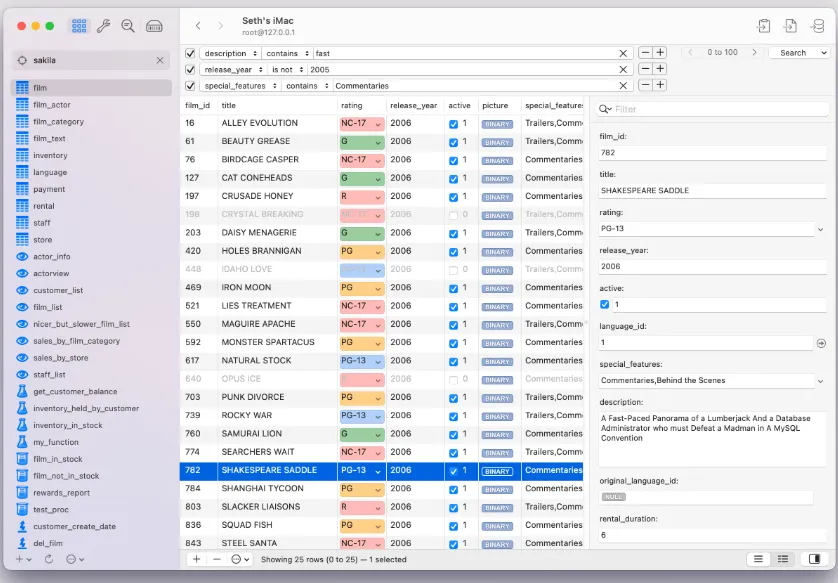Viewport: 838px width, 583px height.
Task: Sort by the release_year column header
Action: (x=414, y=105)
